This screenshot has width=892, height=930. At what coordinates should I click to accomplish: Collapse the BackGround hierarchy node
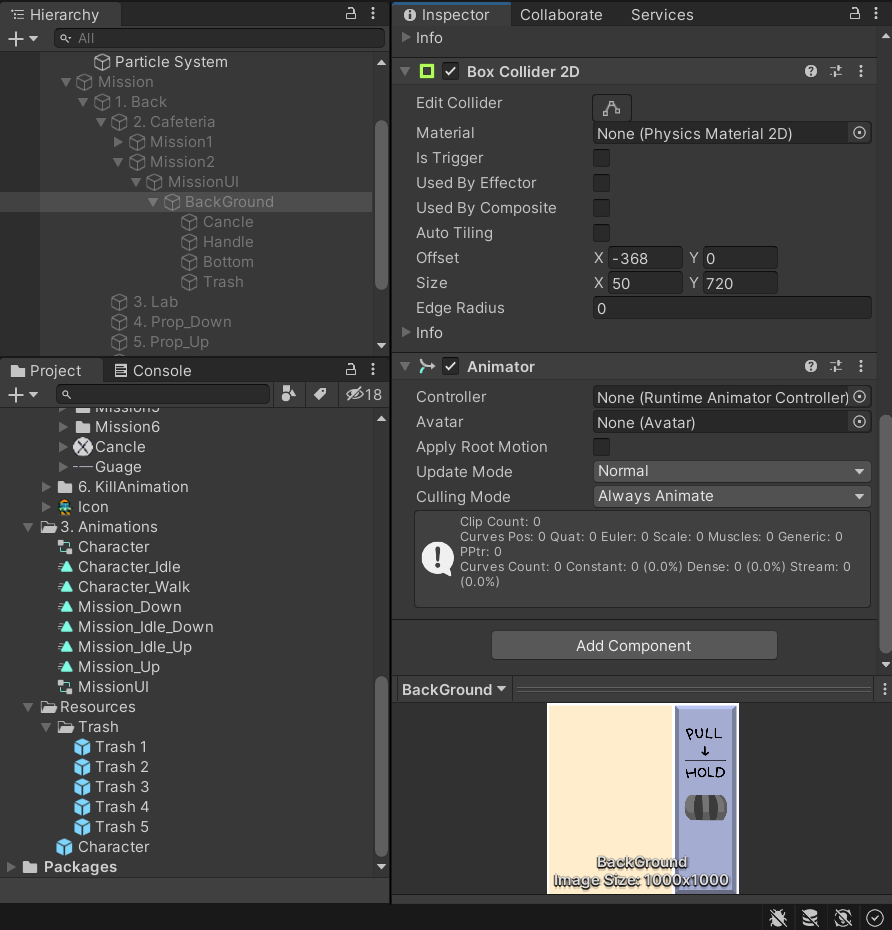(153, 202)
